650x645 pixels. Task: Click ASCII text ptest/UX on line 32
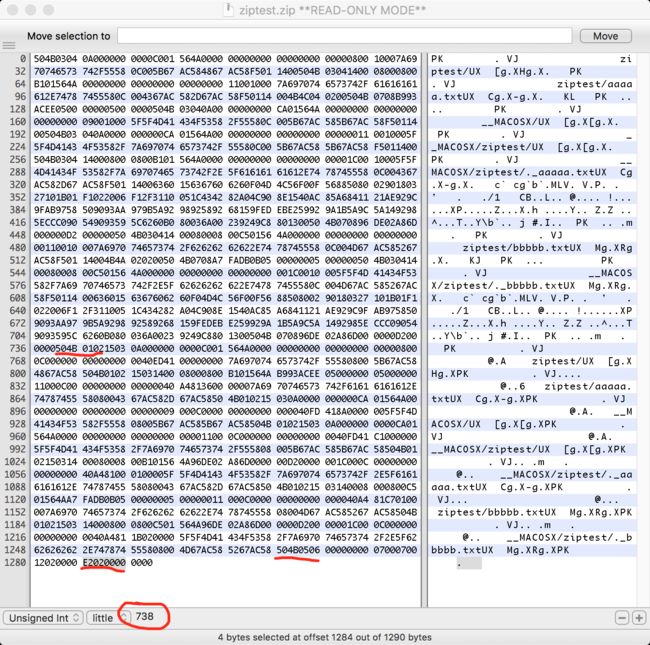[x=456, y=71]
